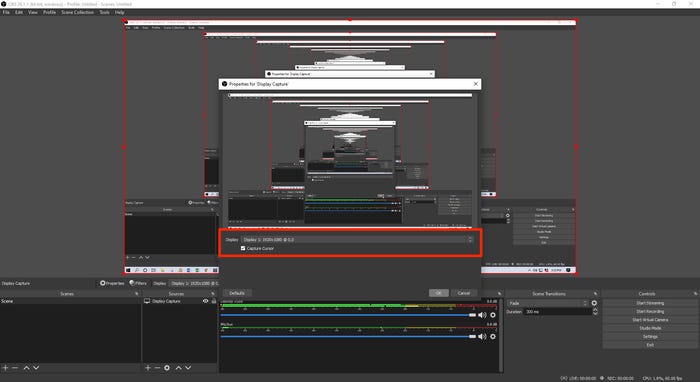
Task: Expand the Fade transition dropdown
Action: click(x=548, y=303)
